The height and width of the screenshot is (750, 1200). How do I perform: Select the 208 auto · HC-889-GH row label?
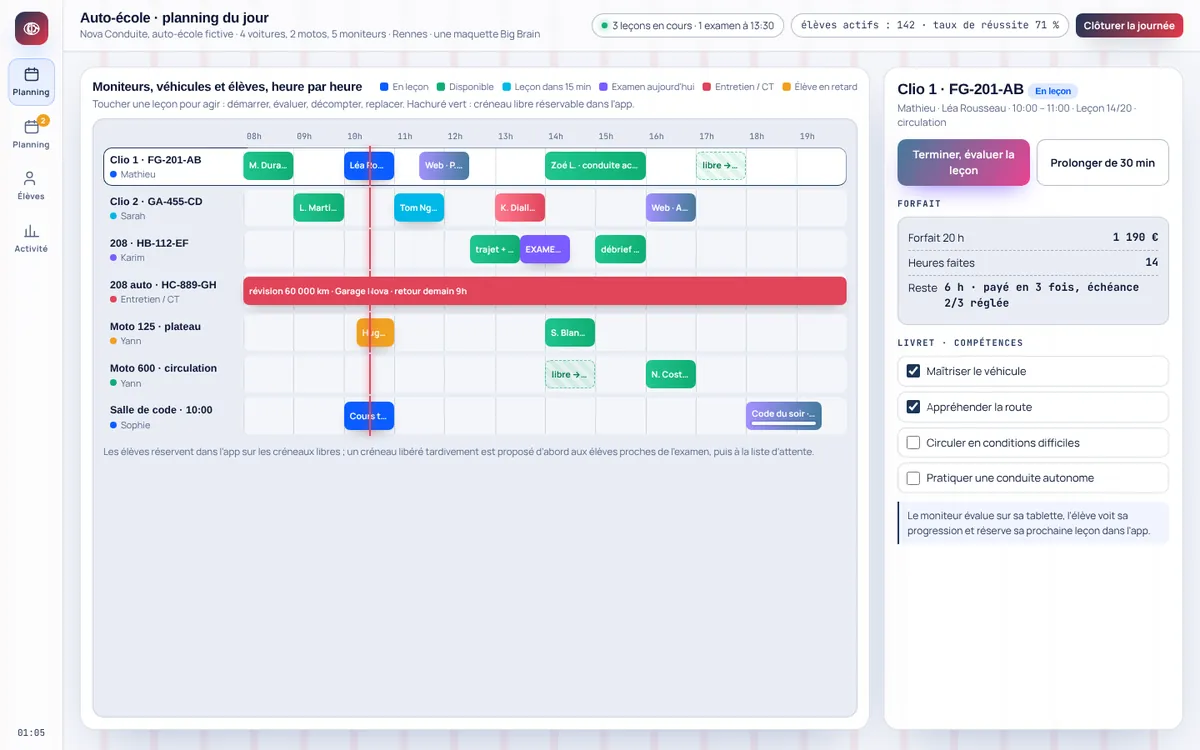click(163, 285)
